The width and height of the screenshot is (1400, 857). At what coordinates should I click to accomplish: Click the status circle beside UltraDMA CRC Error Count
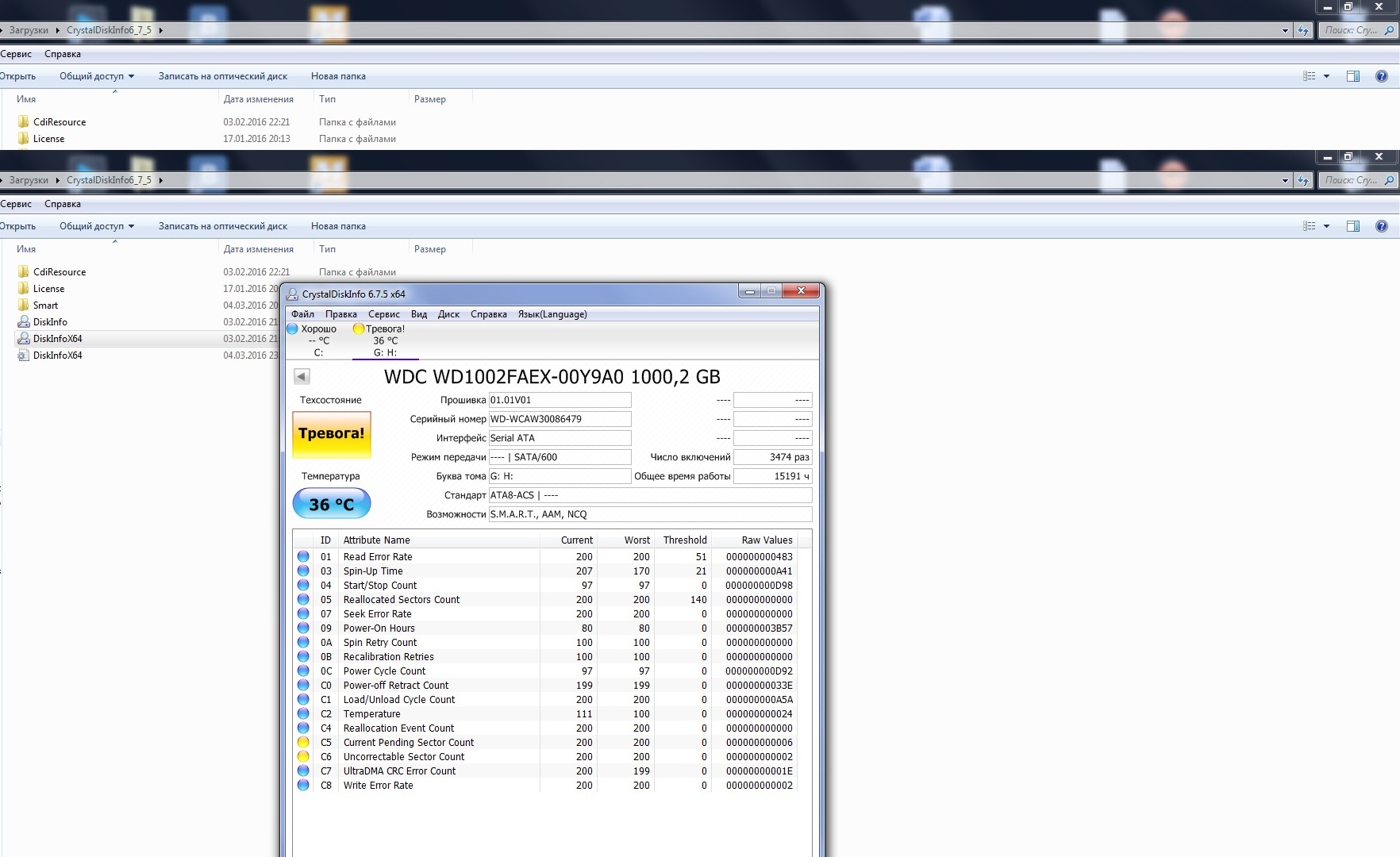(x=303, y=771)
